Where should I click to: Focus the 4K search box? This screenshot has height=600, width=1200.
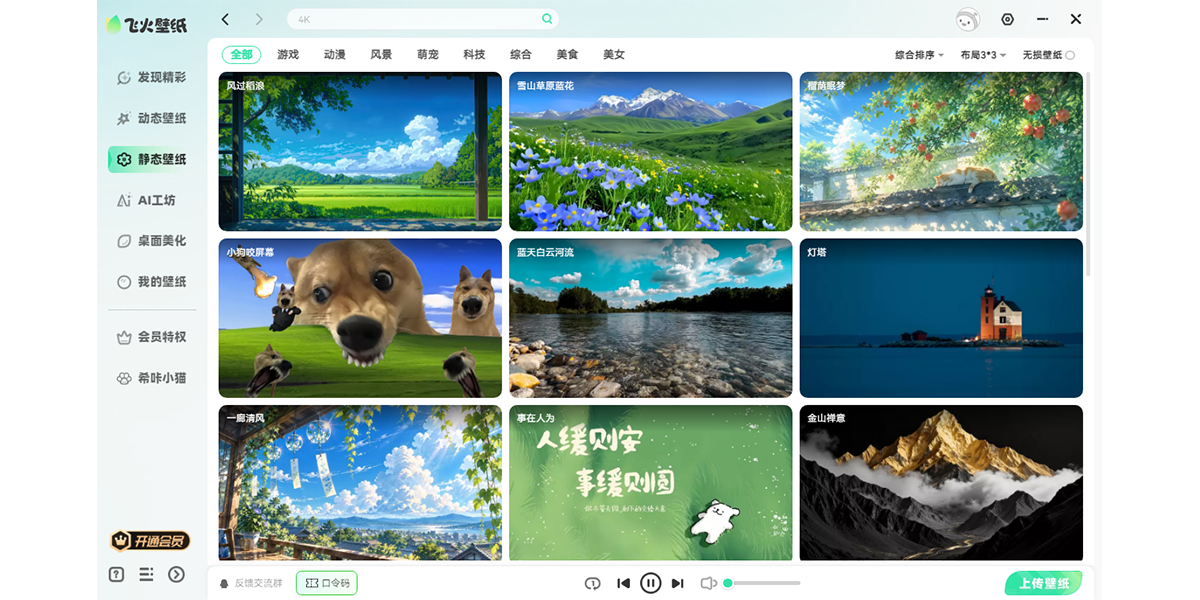click(x=423, y=19)
